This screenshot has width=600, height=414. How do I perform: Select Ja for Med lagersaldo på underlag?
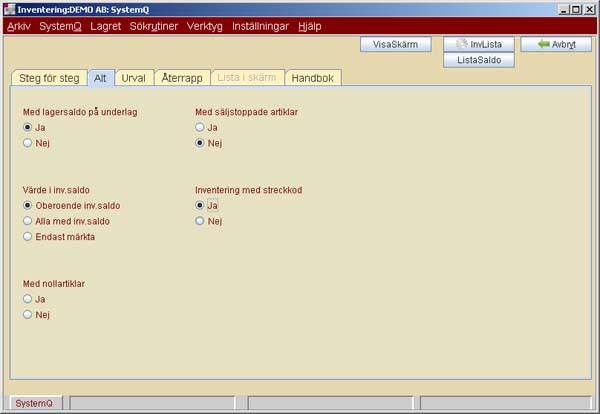click(x=28, y=128)
